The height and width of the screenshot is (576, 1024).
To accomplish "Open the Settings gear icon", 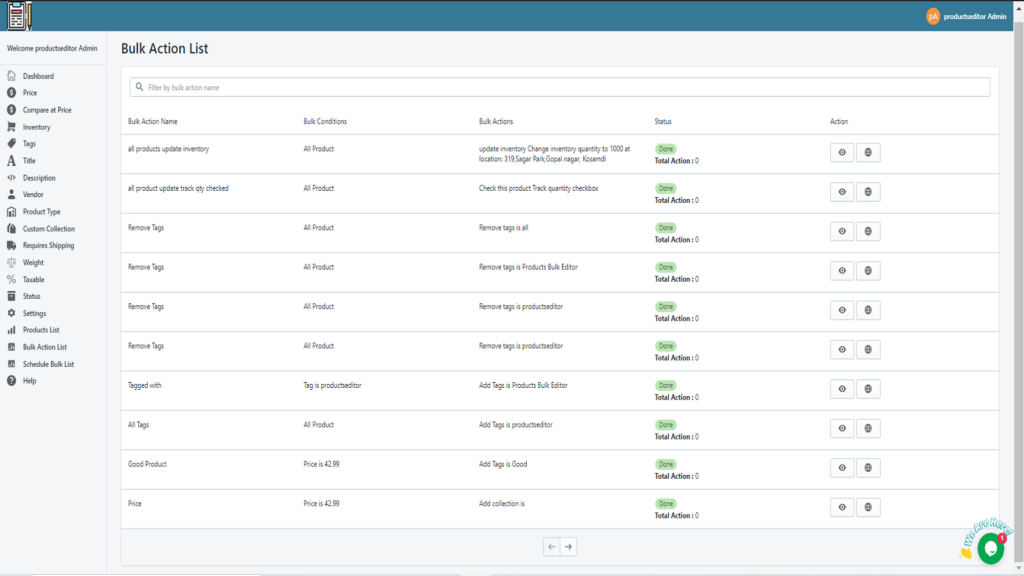I will (11, 313).
